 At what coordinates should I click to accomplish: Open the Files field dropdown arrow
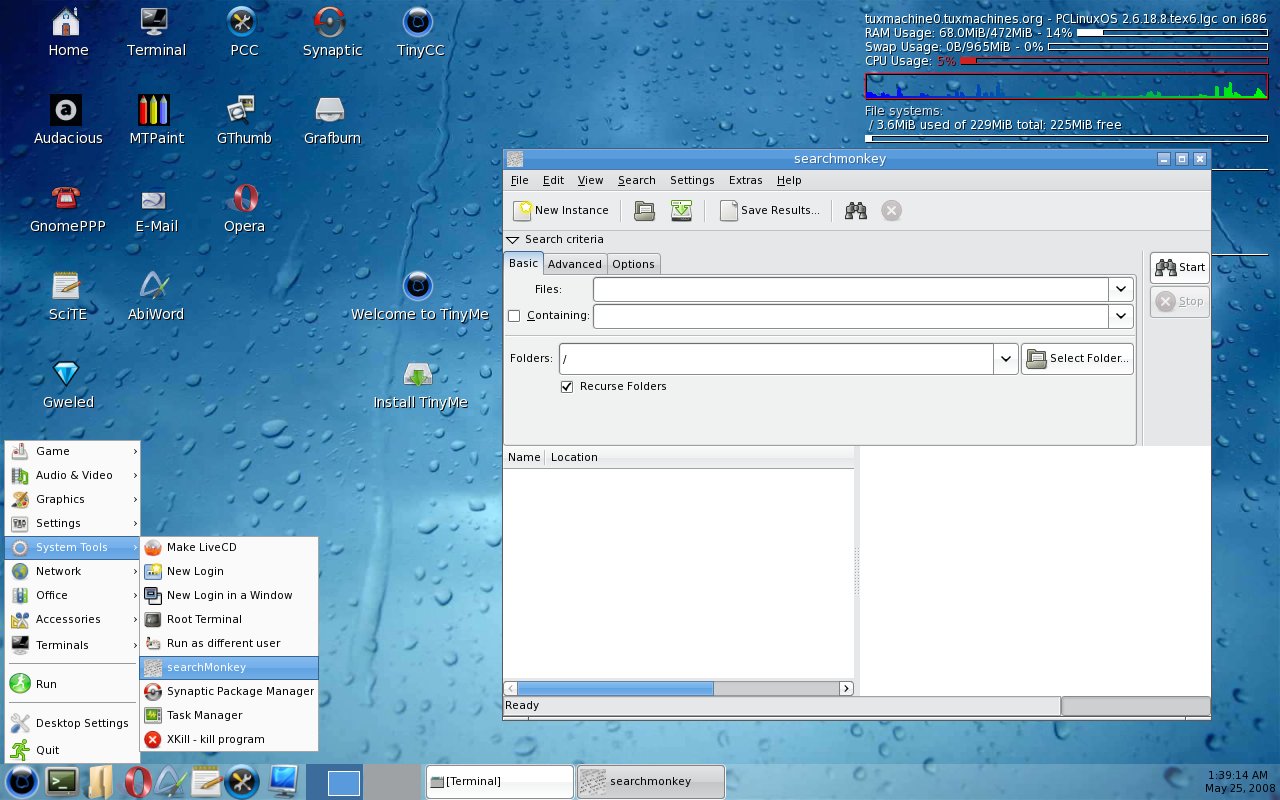pos(1121,289)
